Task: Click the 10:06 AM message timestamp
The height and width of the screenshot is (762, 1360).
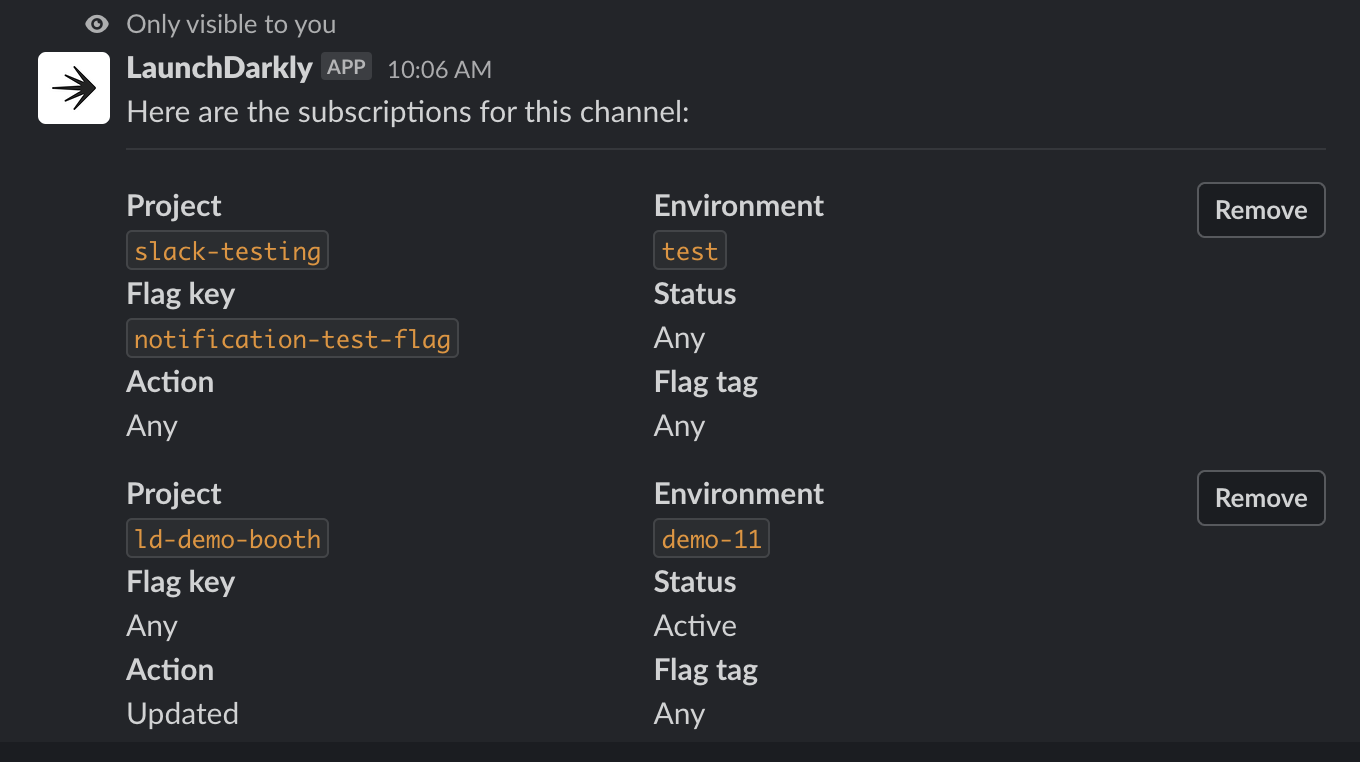Action: click(439, 70)
